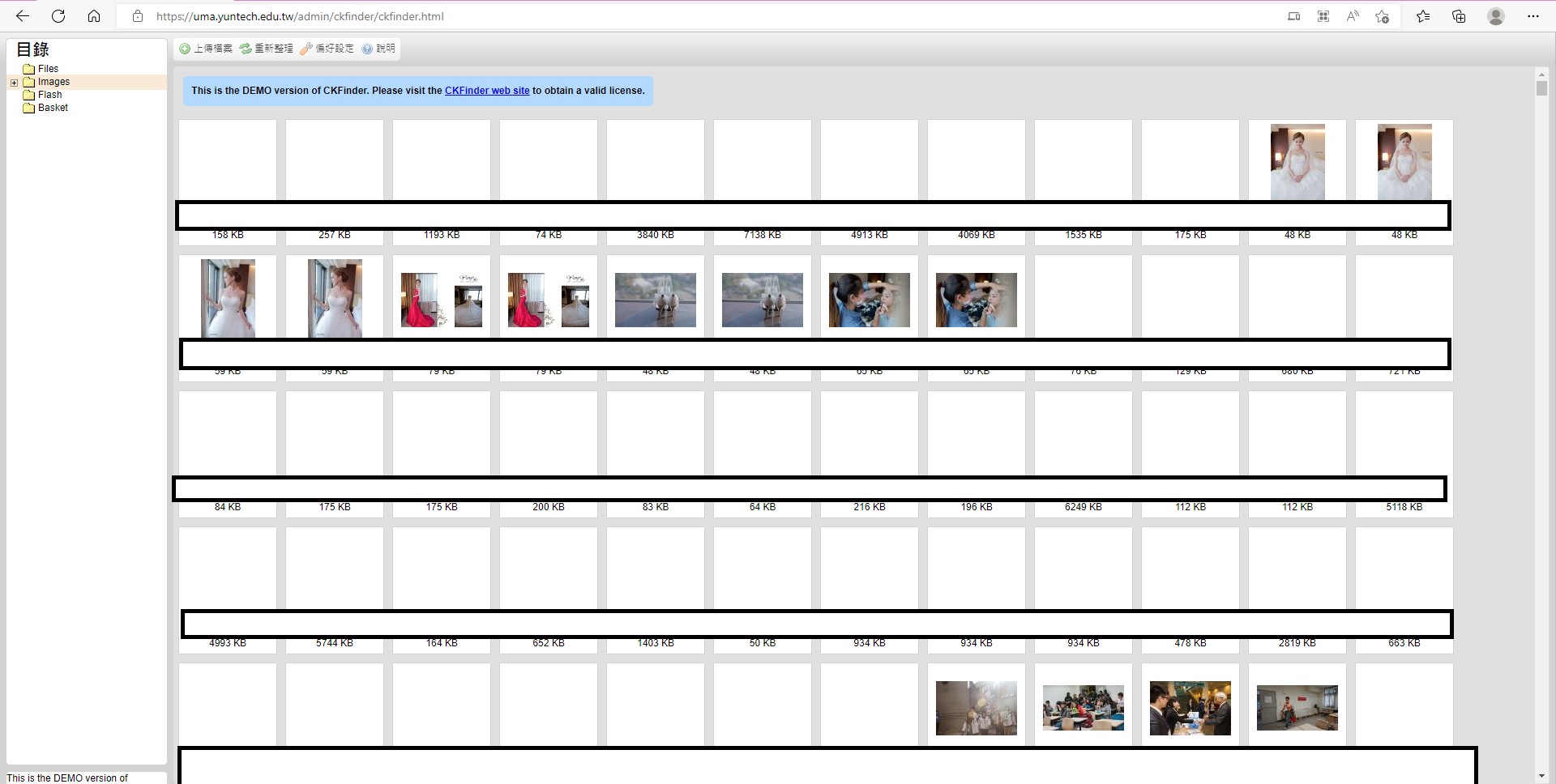Select the file sized 1193 KB
1556x784 pixels.
442,182
